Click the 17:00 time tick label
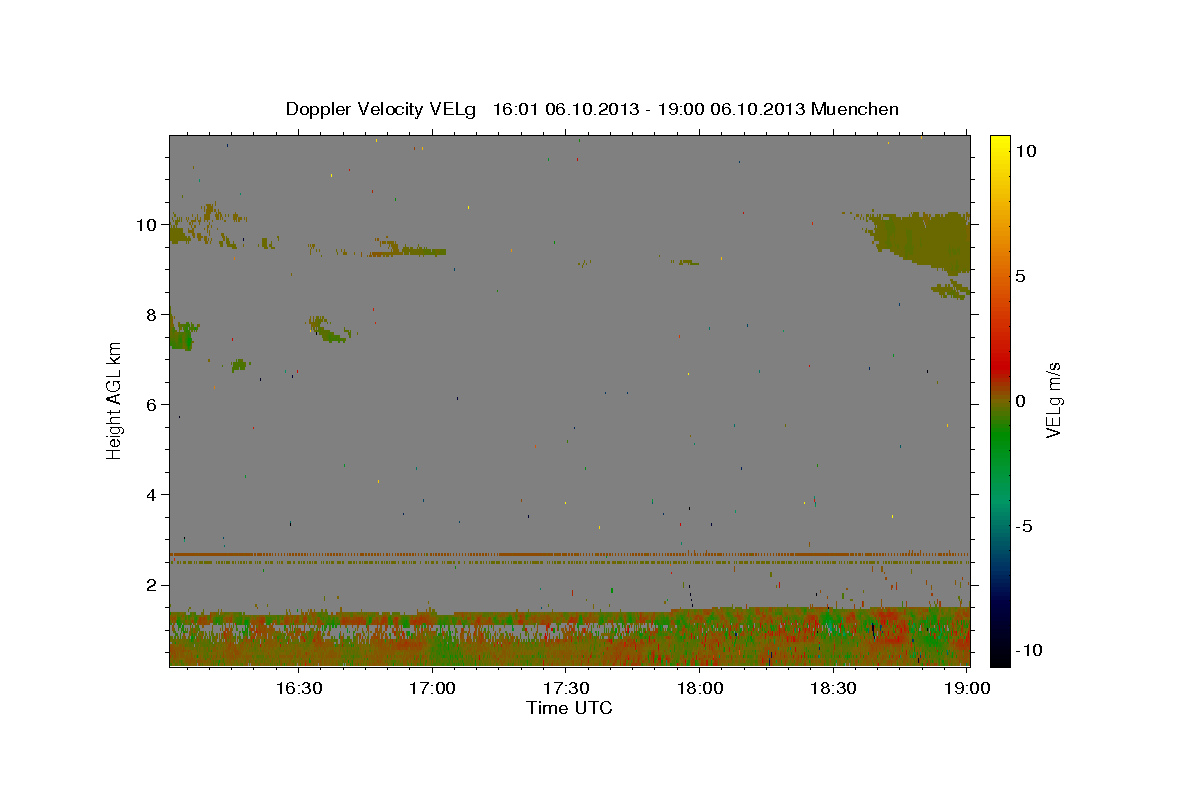 [431, 688]
